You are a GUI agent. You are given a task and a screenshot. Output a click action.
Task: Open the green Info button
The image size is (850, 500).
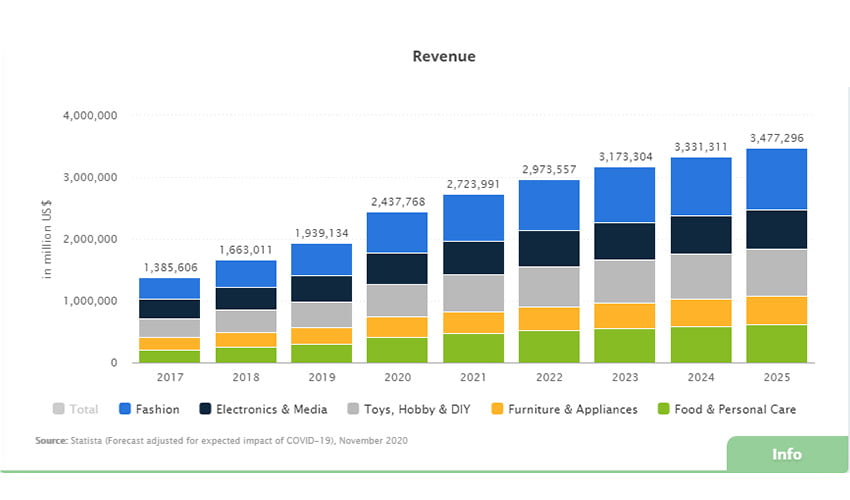click(787, 454)
